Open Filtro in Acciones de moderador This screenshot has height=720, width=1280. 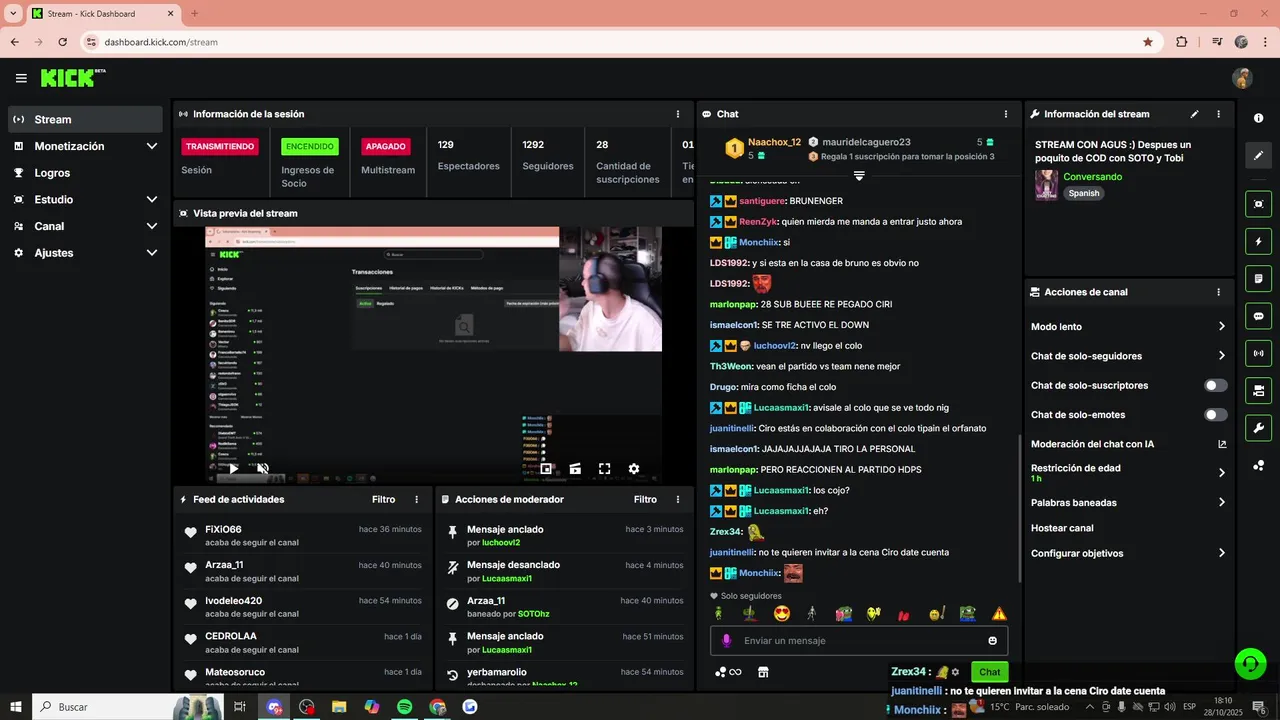645,499
